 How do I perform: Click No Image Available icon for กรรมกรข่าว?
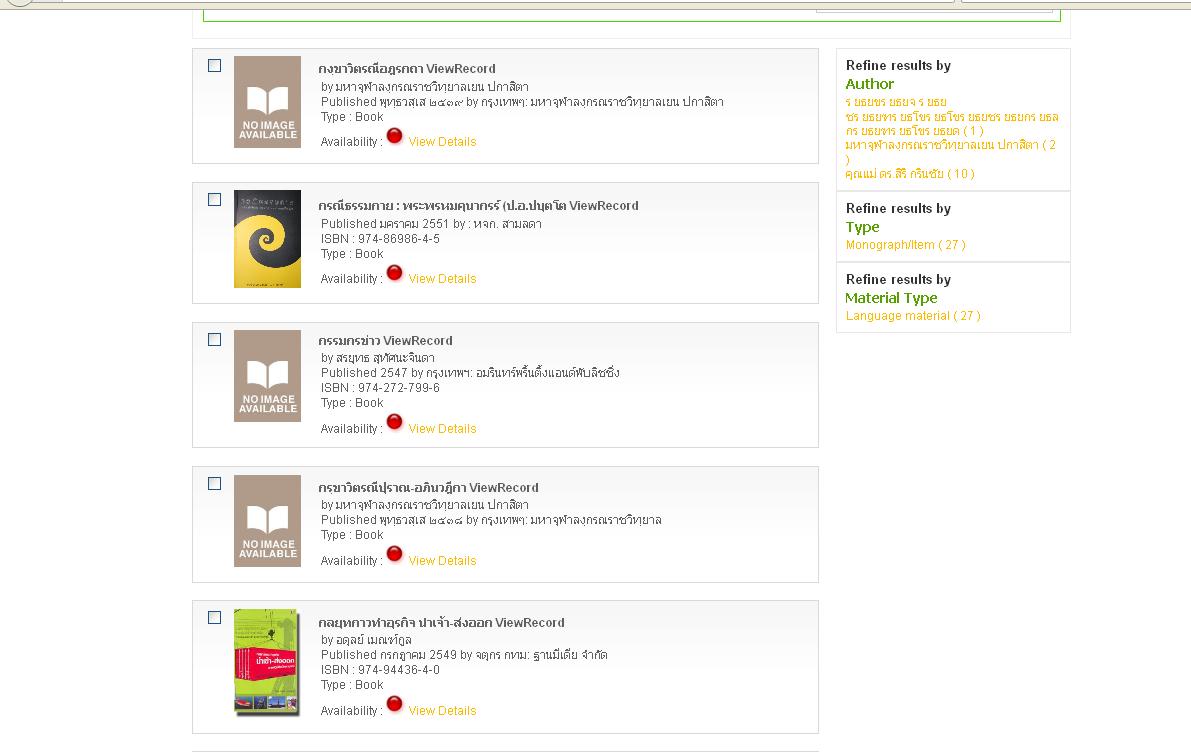267,376
